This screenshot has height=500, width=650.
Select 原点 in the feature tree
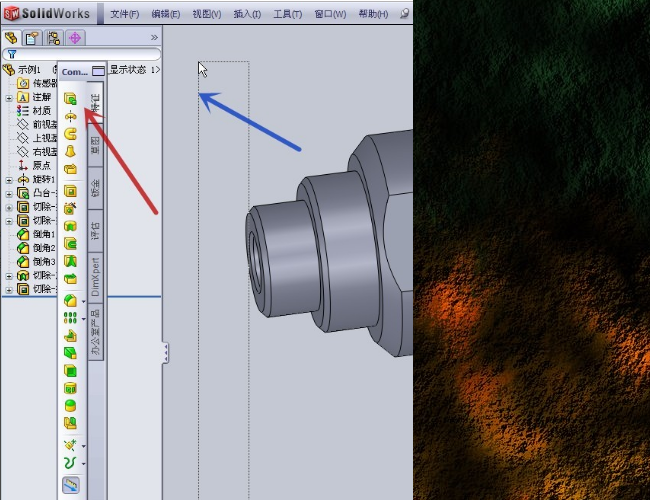point(34,165)
